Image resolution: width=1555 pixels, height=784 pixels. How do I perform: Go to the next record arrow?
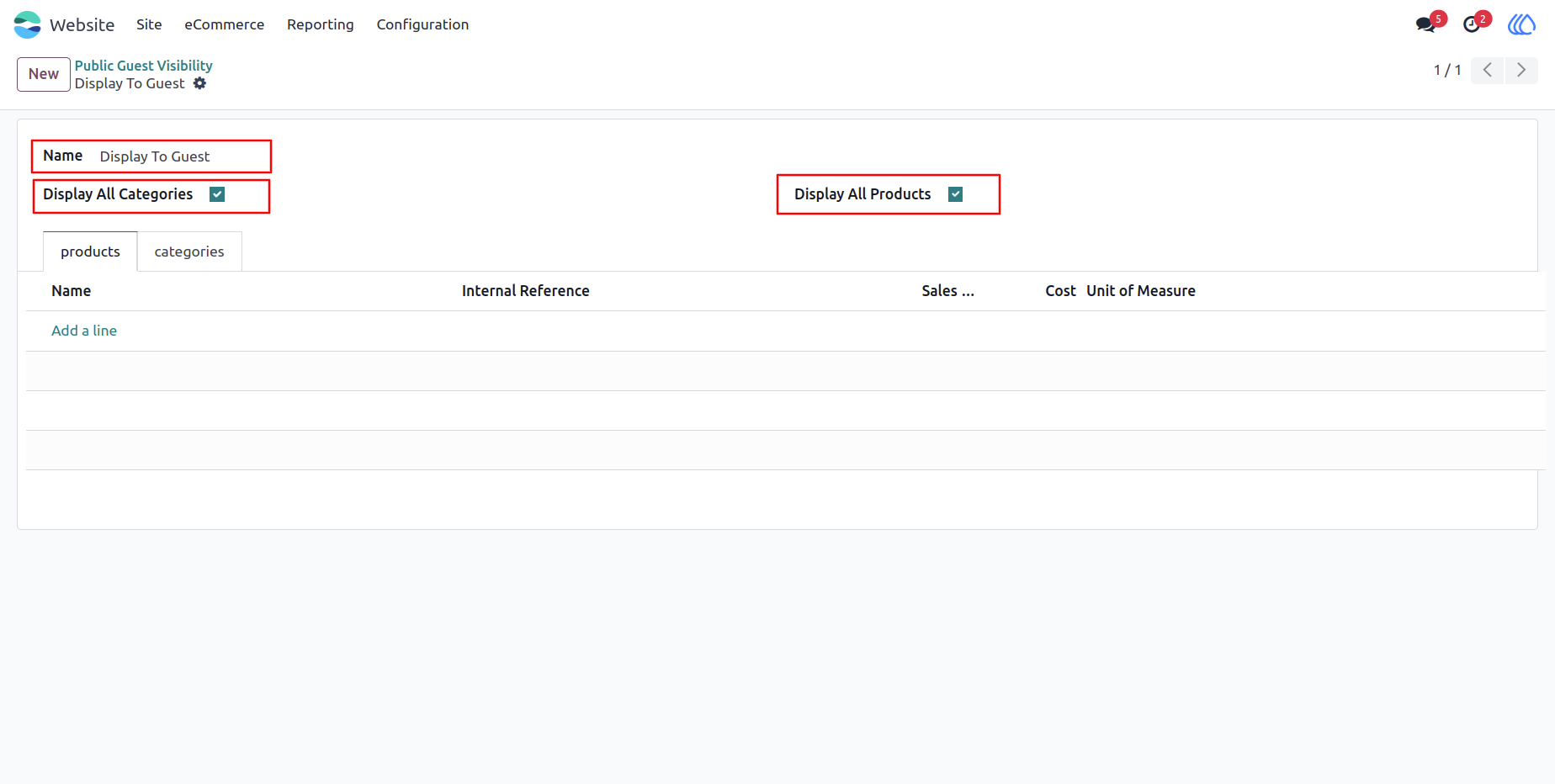[x=1521, y=70]
